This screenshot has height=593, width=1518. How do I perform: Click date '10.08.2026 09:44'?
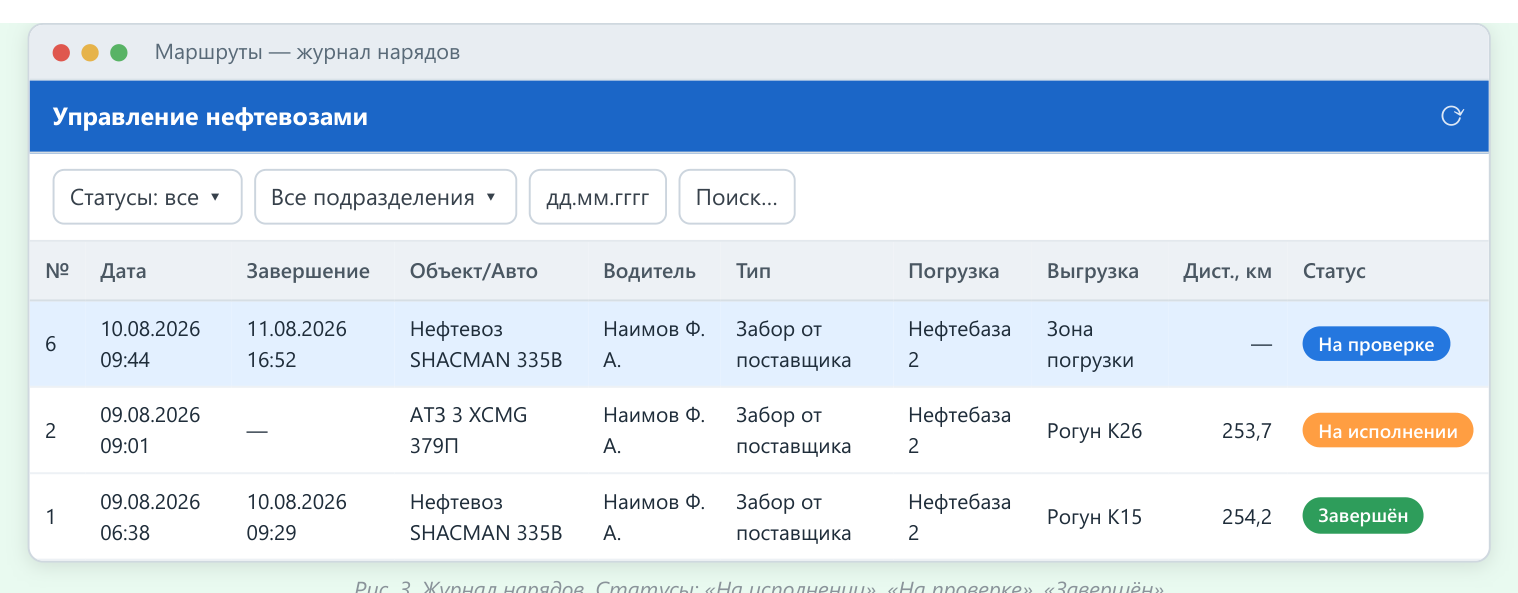pos(150,344)
